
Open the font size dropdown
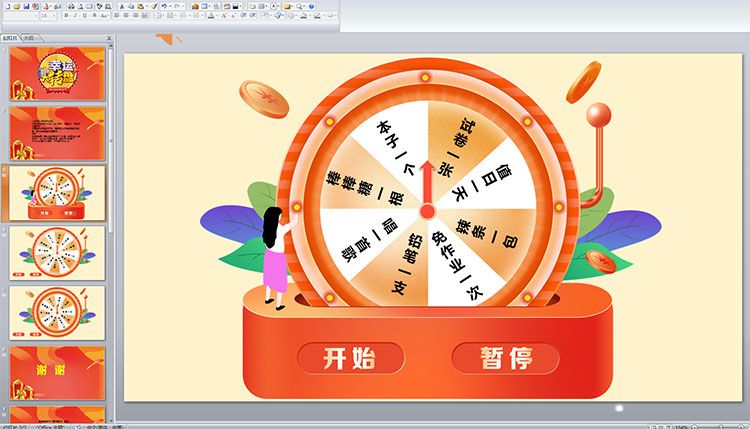54,15
